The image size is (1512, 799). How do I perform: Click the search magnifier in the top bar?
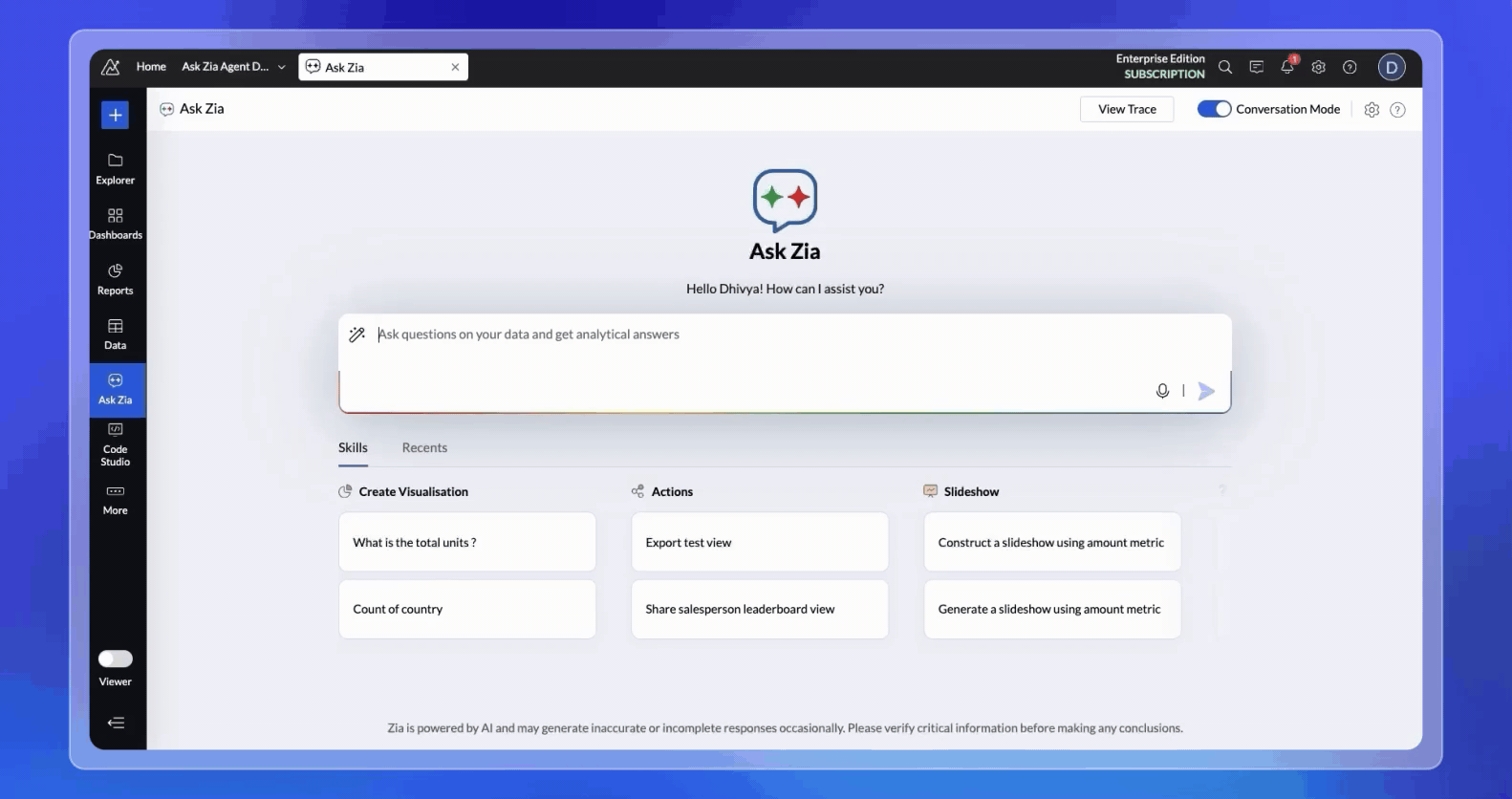1225,67
